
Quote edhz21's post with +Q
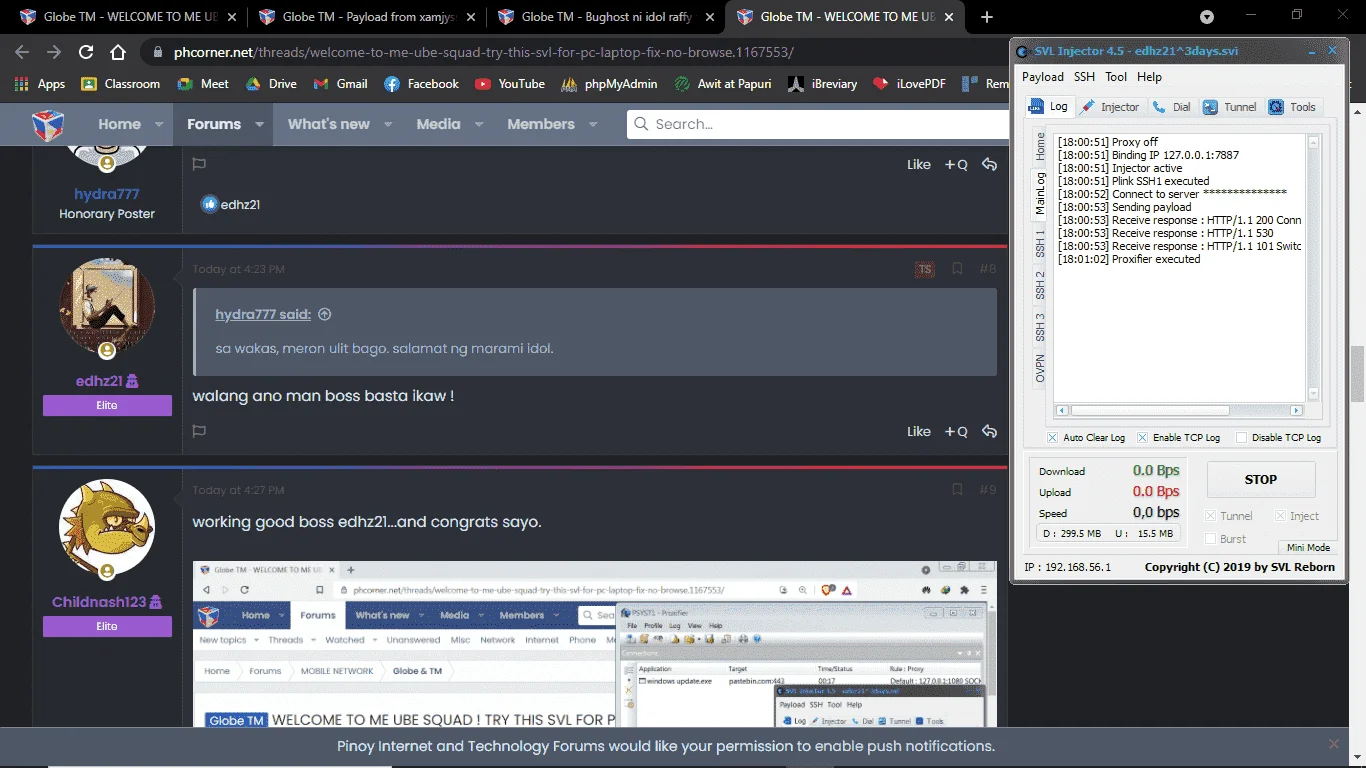(x=956, y=432)
